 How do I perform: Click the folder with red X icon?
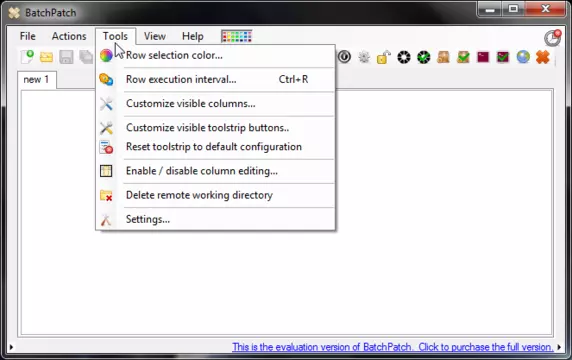point(106,195)
